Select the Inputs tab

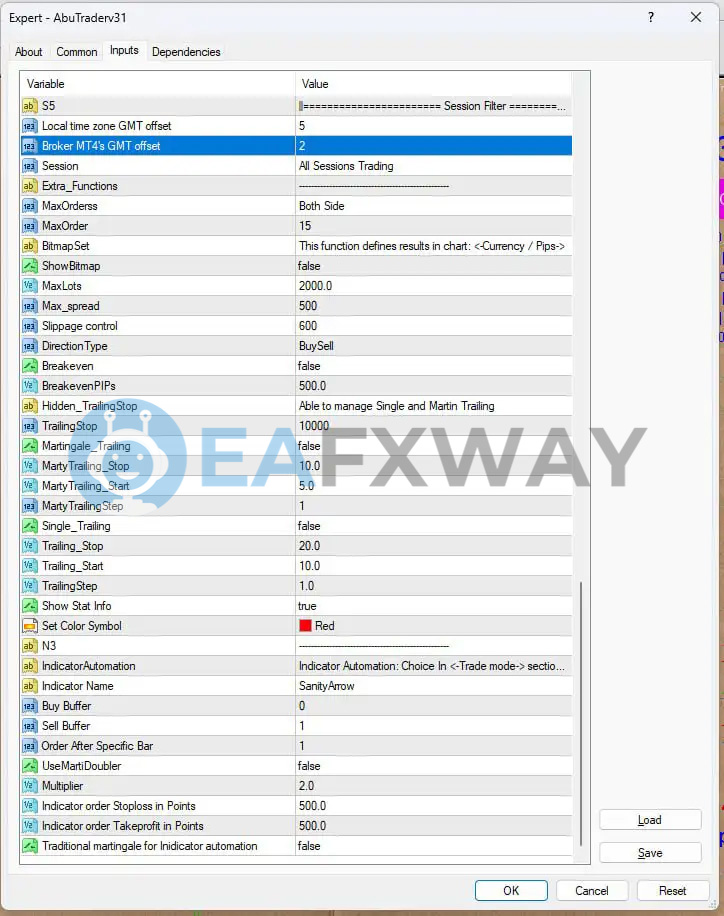point(124,50)
